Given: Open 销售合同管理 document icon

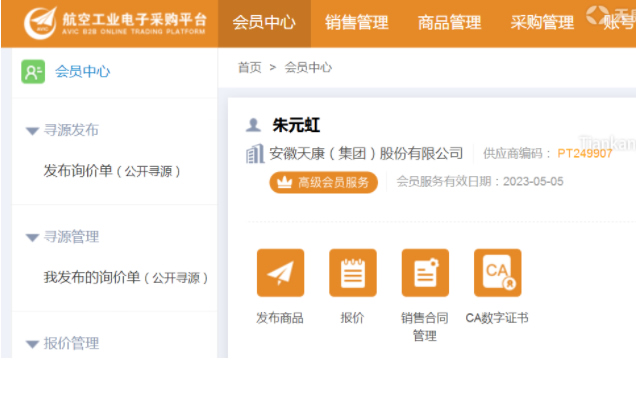Looking at the screenshot, I should pyautogui.click(x=425, y=273).
